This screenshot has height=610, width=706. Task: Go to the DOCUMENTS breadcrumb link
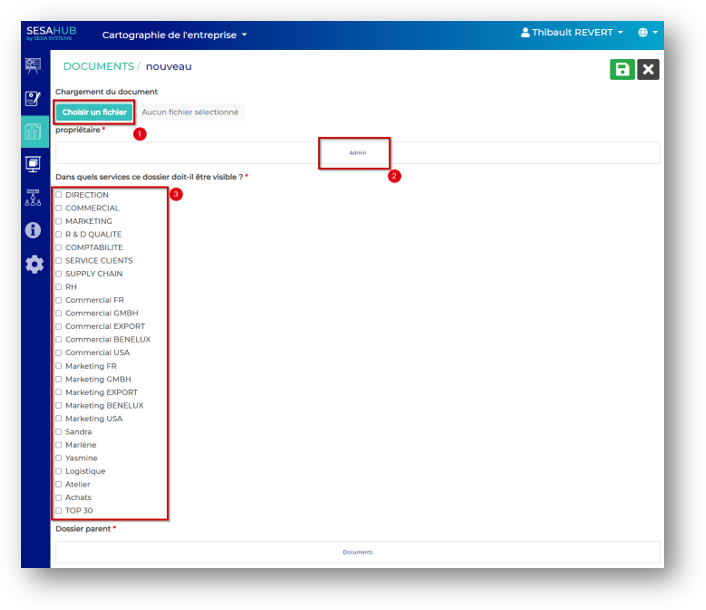click(98, 67)
